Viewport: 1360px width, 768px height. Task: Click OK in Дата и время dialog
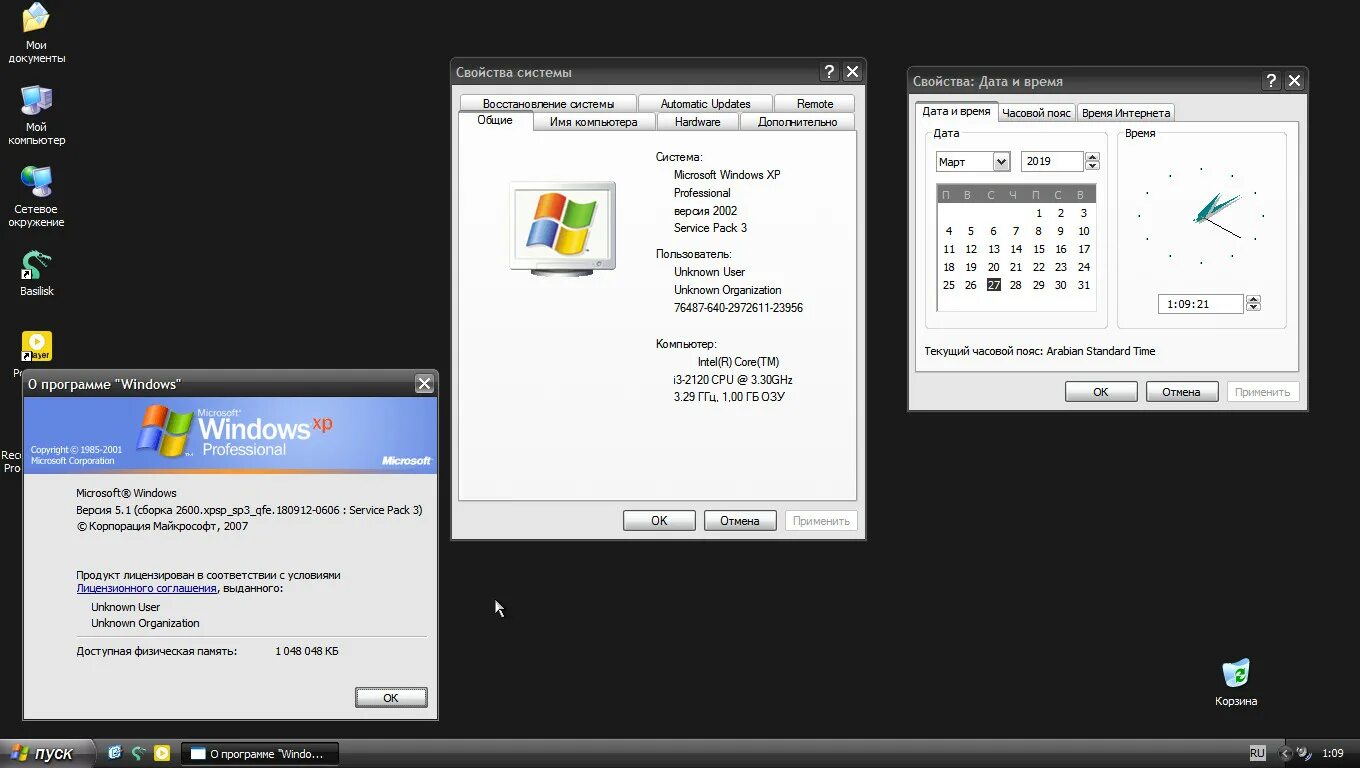(x=1101, y=392)
